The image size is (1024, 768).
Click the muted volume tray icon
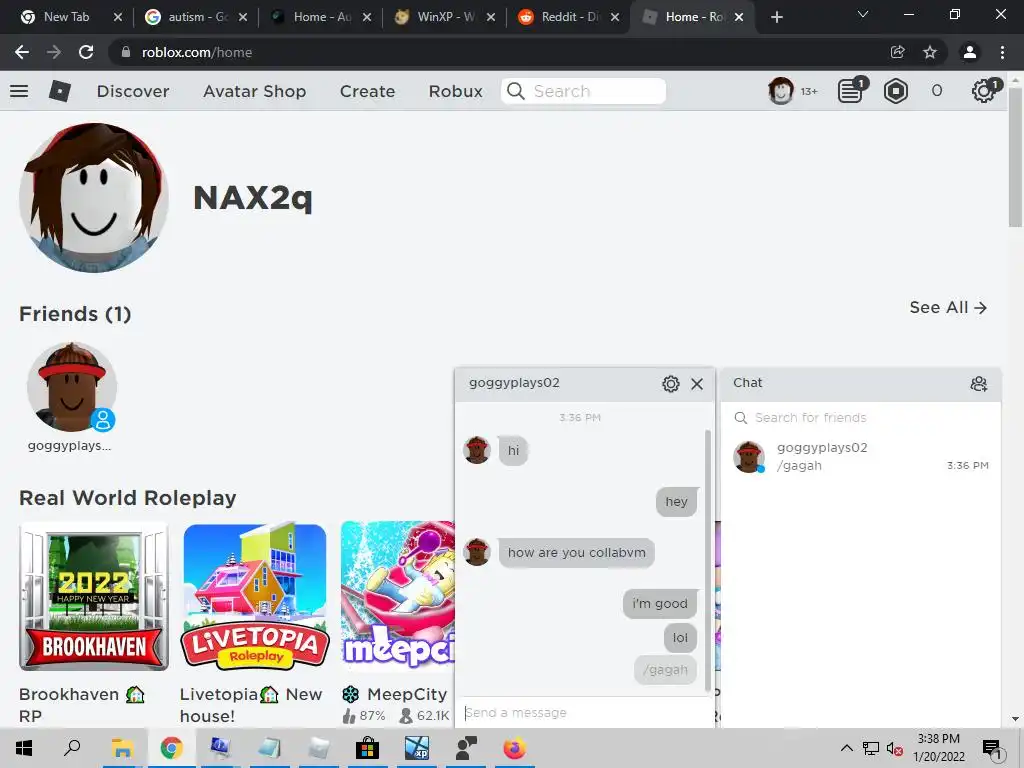(x=894, y=748)
